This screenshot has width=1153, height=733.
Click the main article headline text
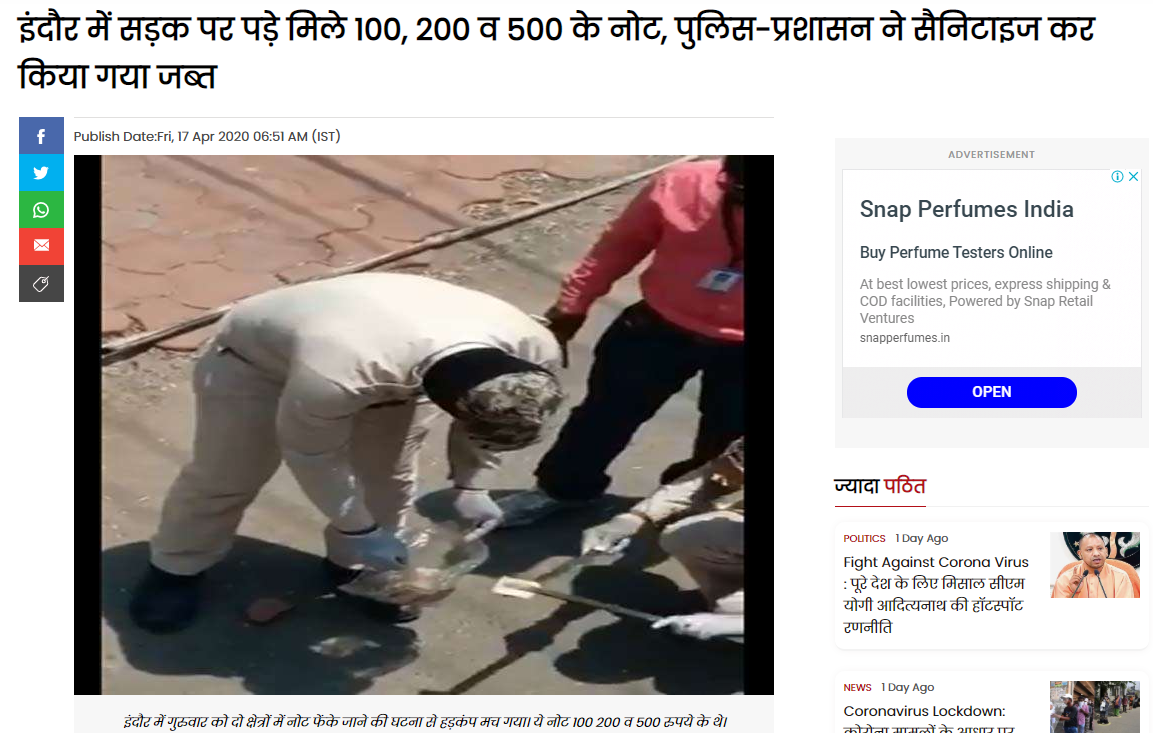[x=557, y=52]
